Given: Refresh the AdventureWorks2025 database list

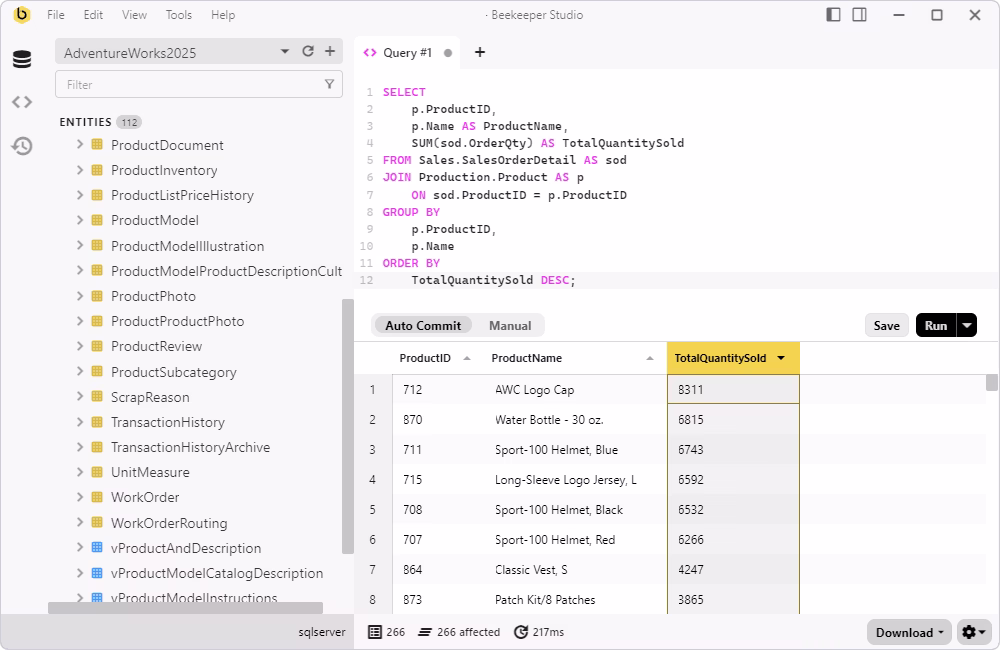Looking at the screenshot, I should tap(308, 52).
